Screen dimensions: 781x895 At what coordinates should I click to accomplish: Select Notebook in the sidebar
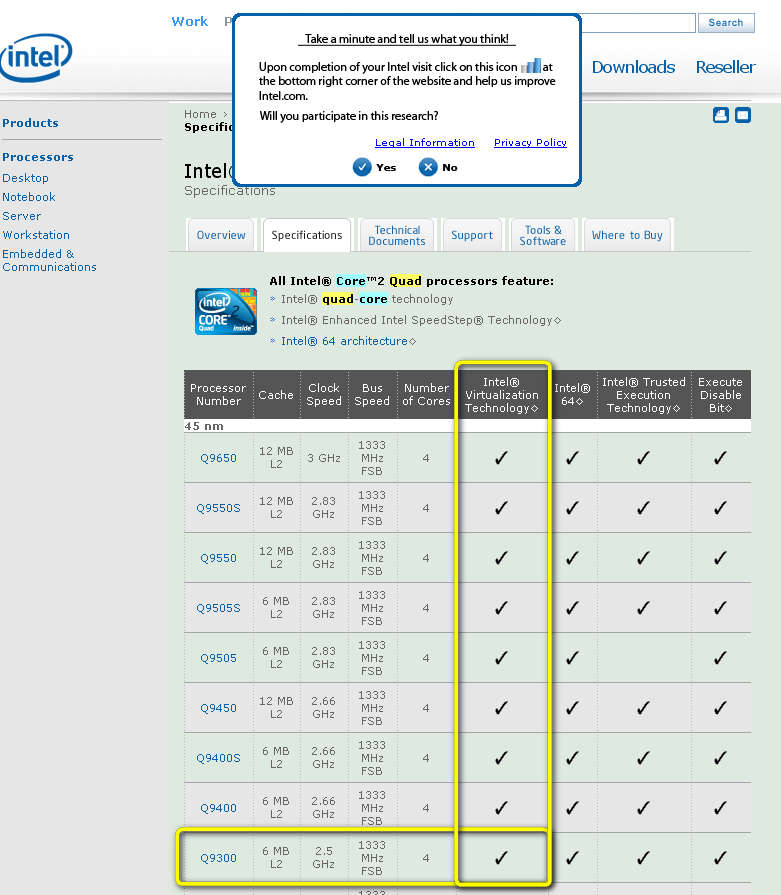[x=29, y=197]
